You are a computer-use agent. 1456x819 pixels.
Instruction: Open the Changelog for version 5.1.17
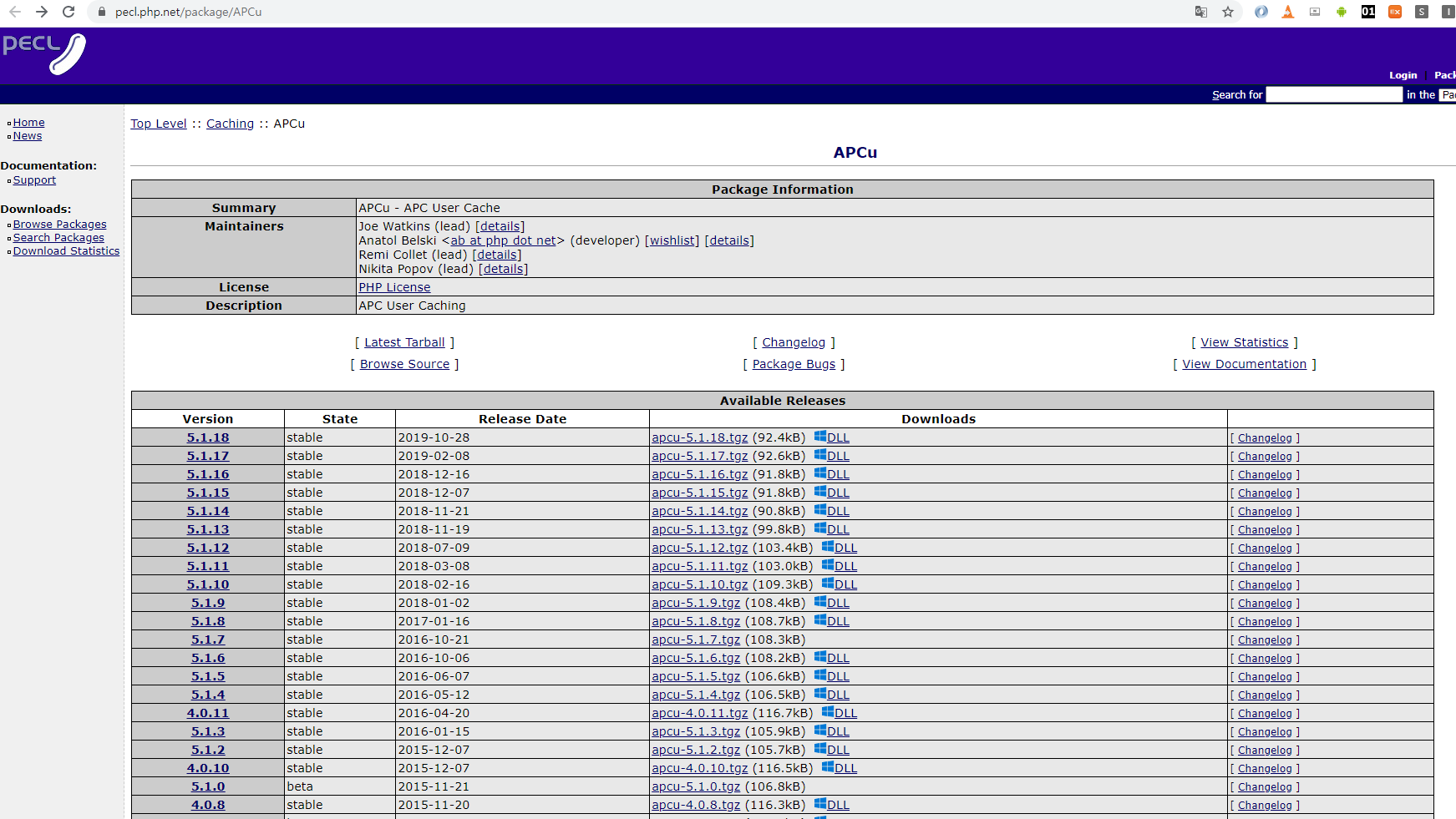(1265, 457)
